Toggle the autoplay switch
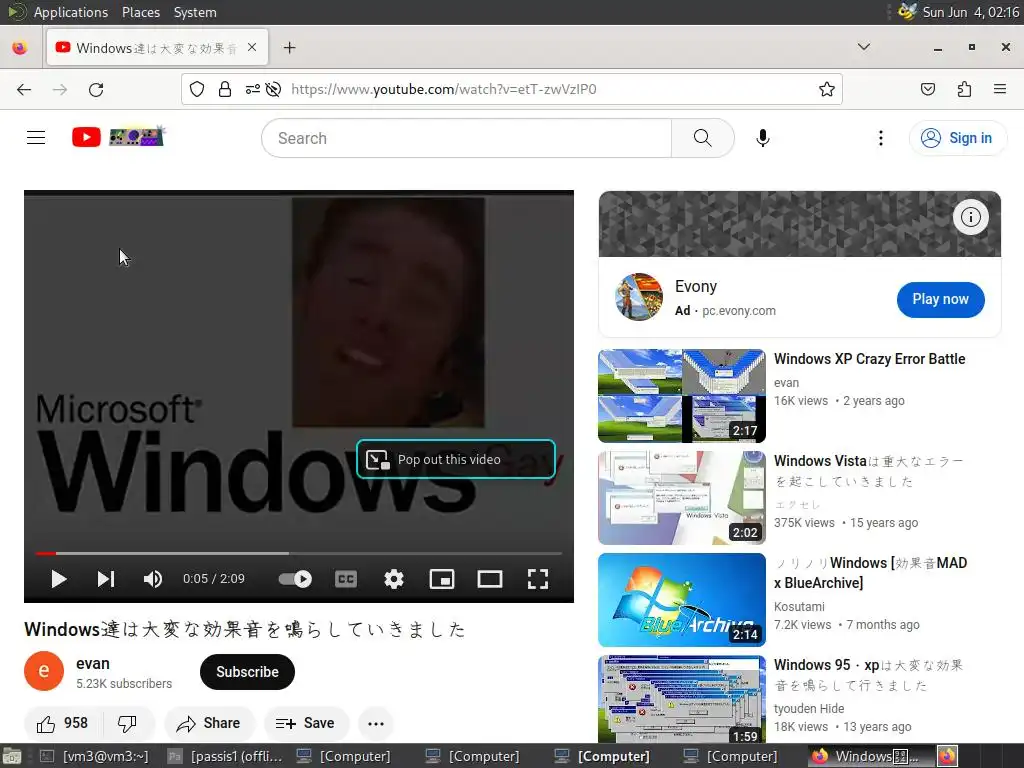 [295, 579]
